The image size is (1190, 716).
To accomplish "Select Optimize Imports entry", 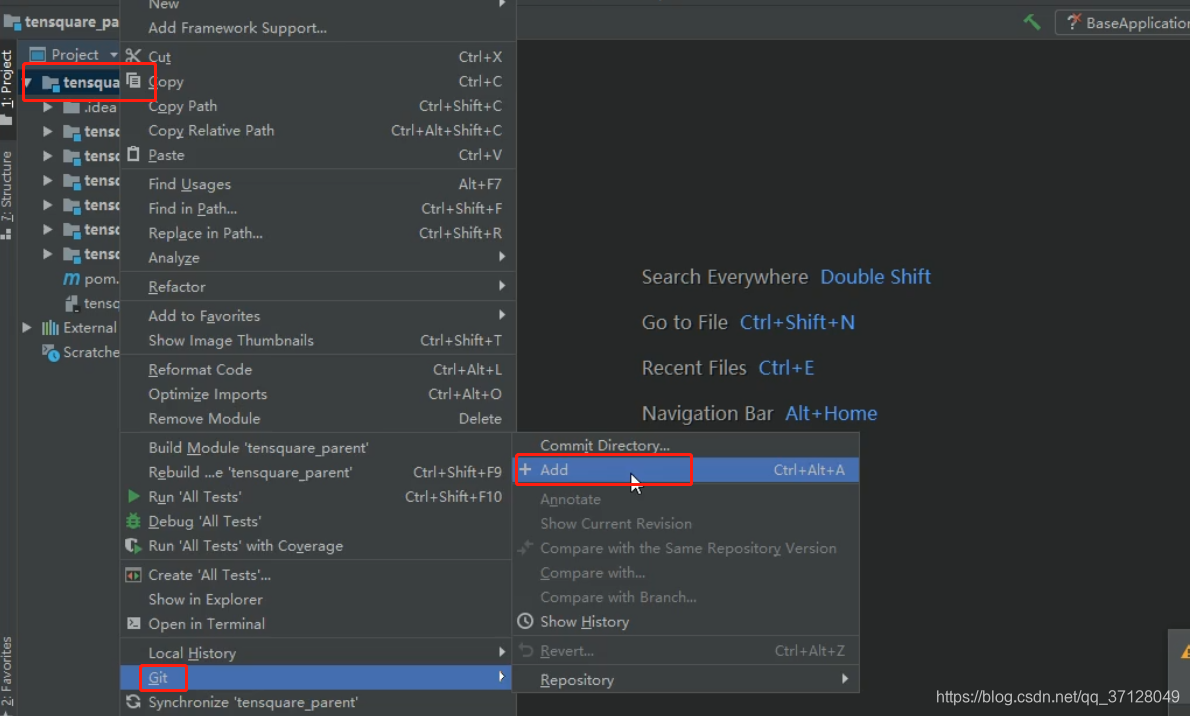I will click(317, 394).
